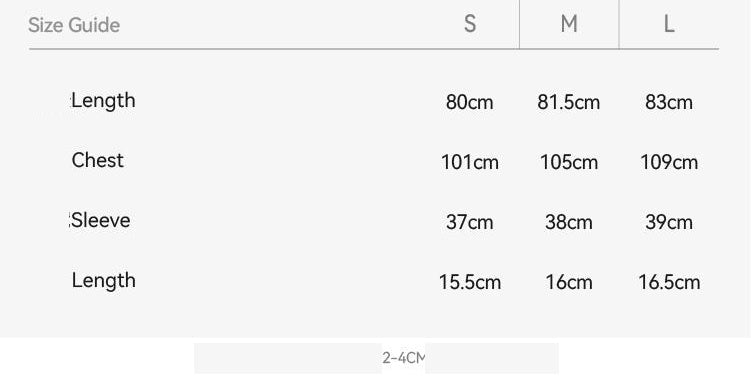Click the 2-4CM note below the table
The height and width of the screenshot is (381, 751).
(x=403, y=358)
